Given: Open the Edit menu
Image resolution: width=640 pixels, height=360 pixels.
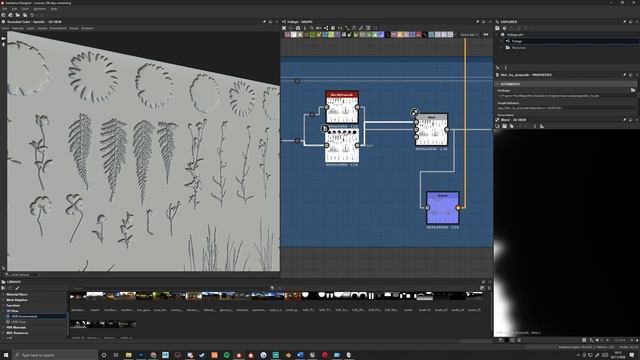Looking at the screenshot, I should click(x=14, y=9).
